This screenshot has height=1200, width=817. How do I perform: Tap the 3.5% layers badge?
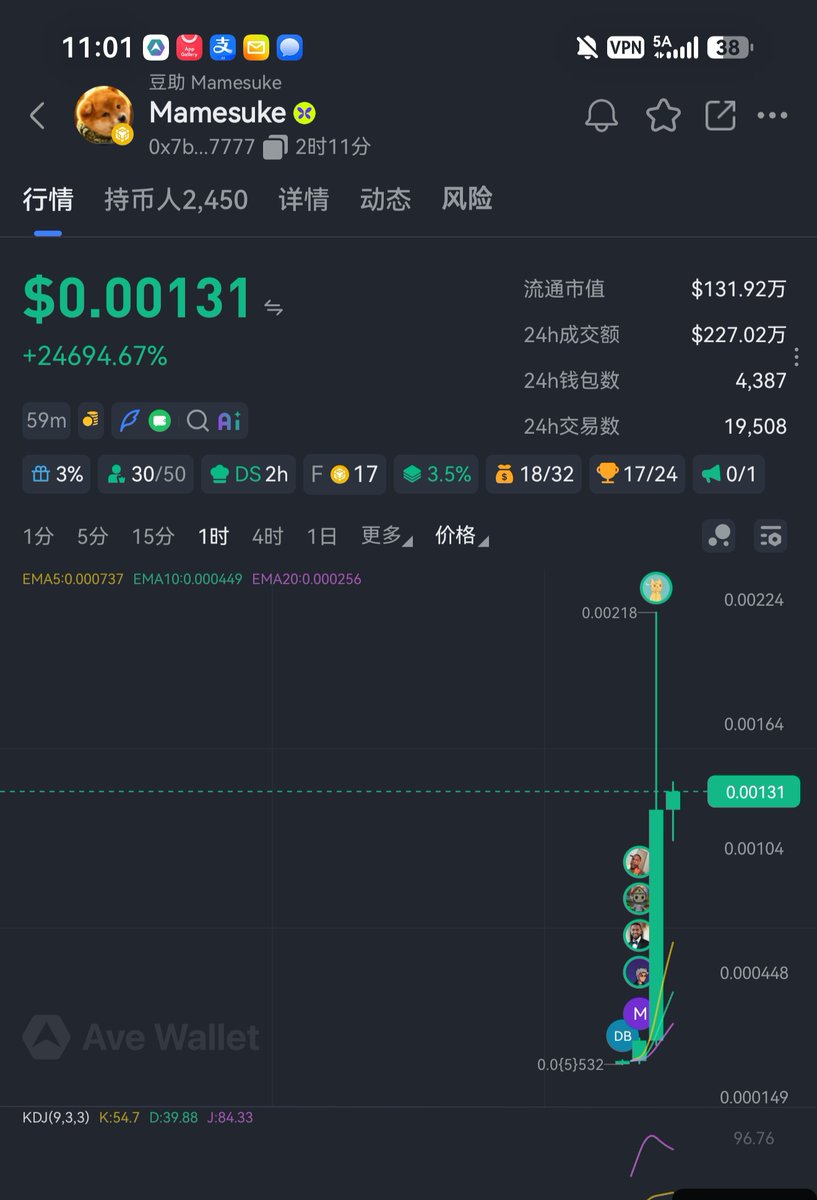pyautogui.click(x=436, y=474)
